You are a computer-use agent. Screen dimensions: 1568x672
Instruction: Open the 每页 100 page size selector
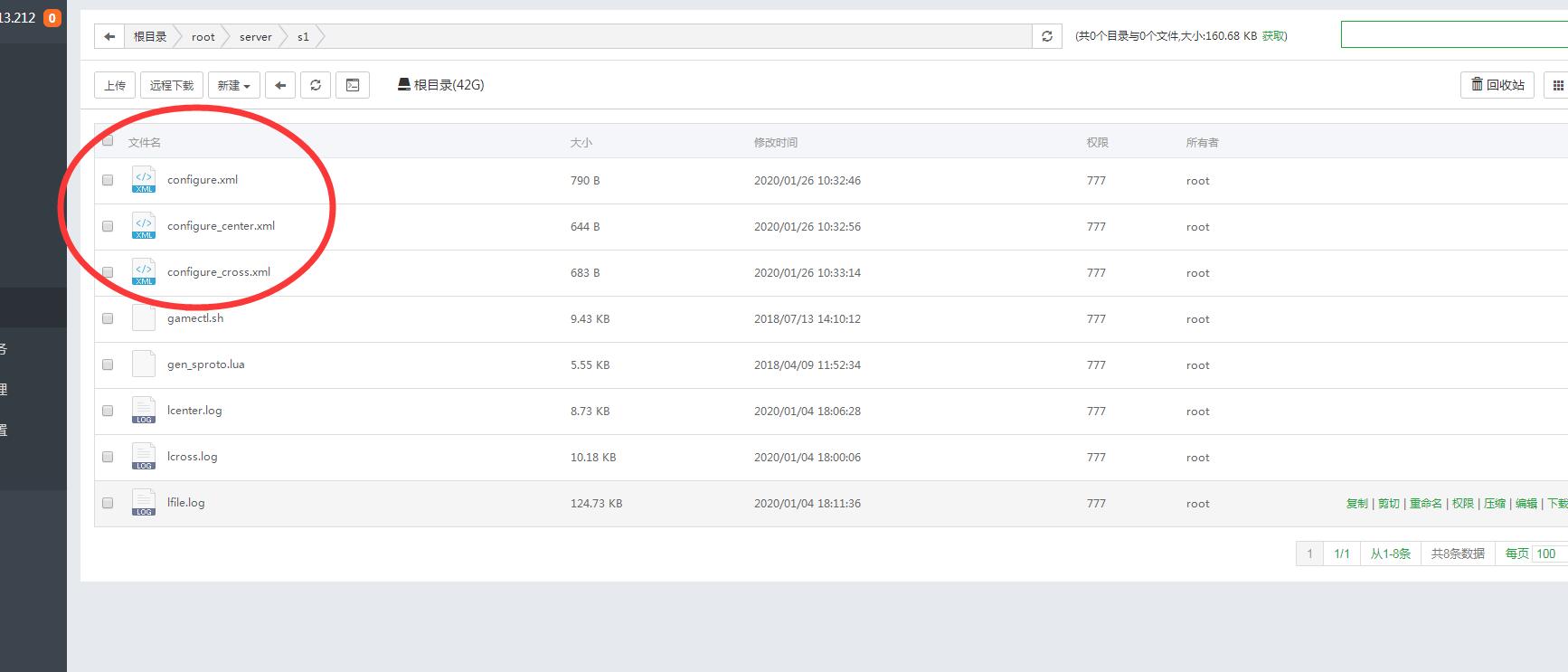[1546, 554]
